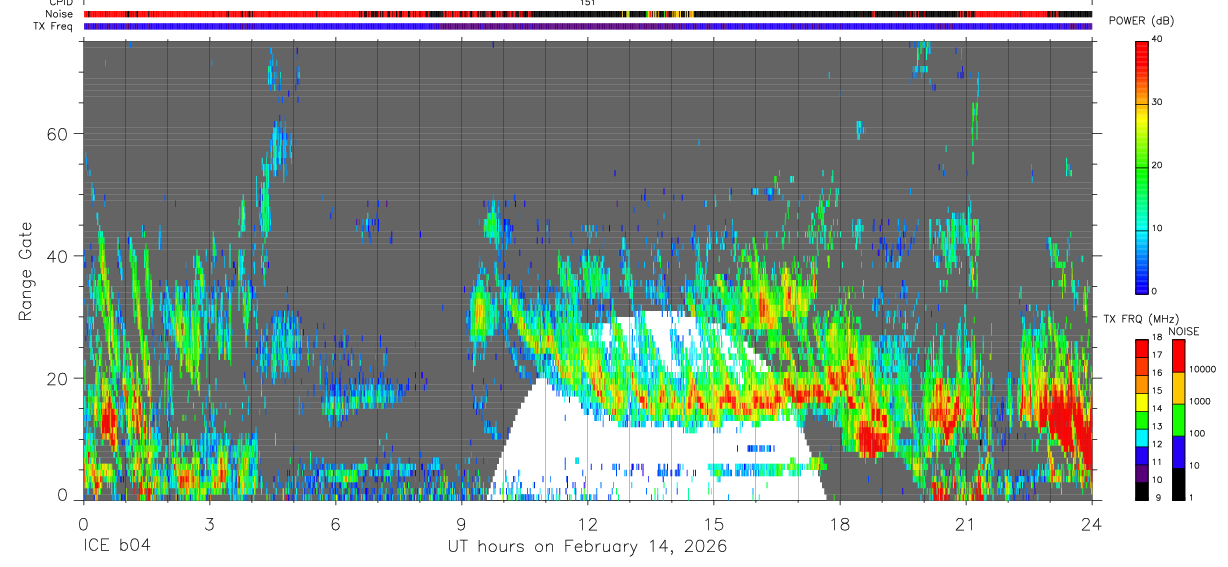Select the 30 tick on POWER colorbar
This screenshot has width=1228, height=567.
pyautogui.click(x=1157, y=102)
